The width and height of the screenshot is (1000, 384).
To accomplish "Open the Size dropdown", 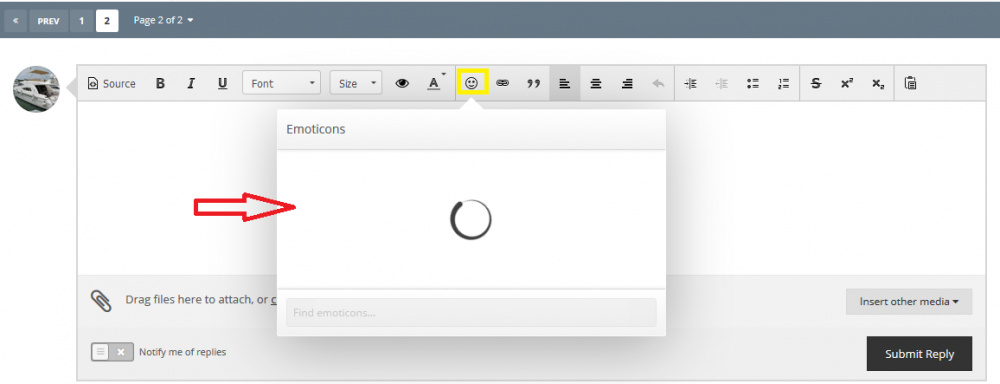I will [x=355, y=83].
